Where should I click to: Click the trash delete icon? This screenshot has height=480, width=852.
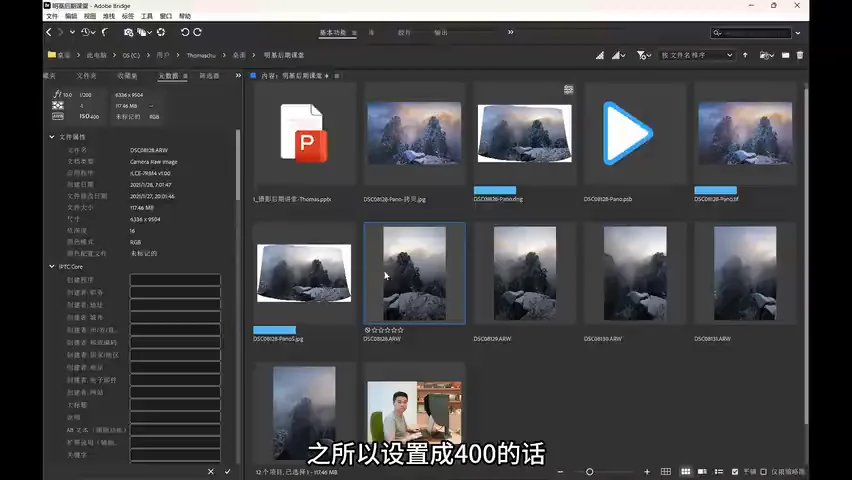800,55
